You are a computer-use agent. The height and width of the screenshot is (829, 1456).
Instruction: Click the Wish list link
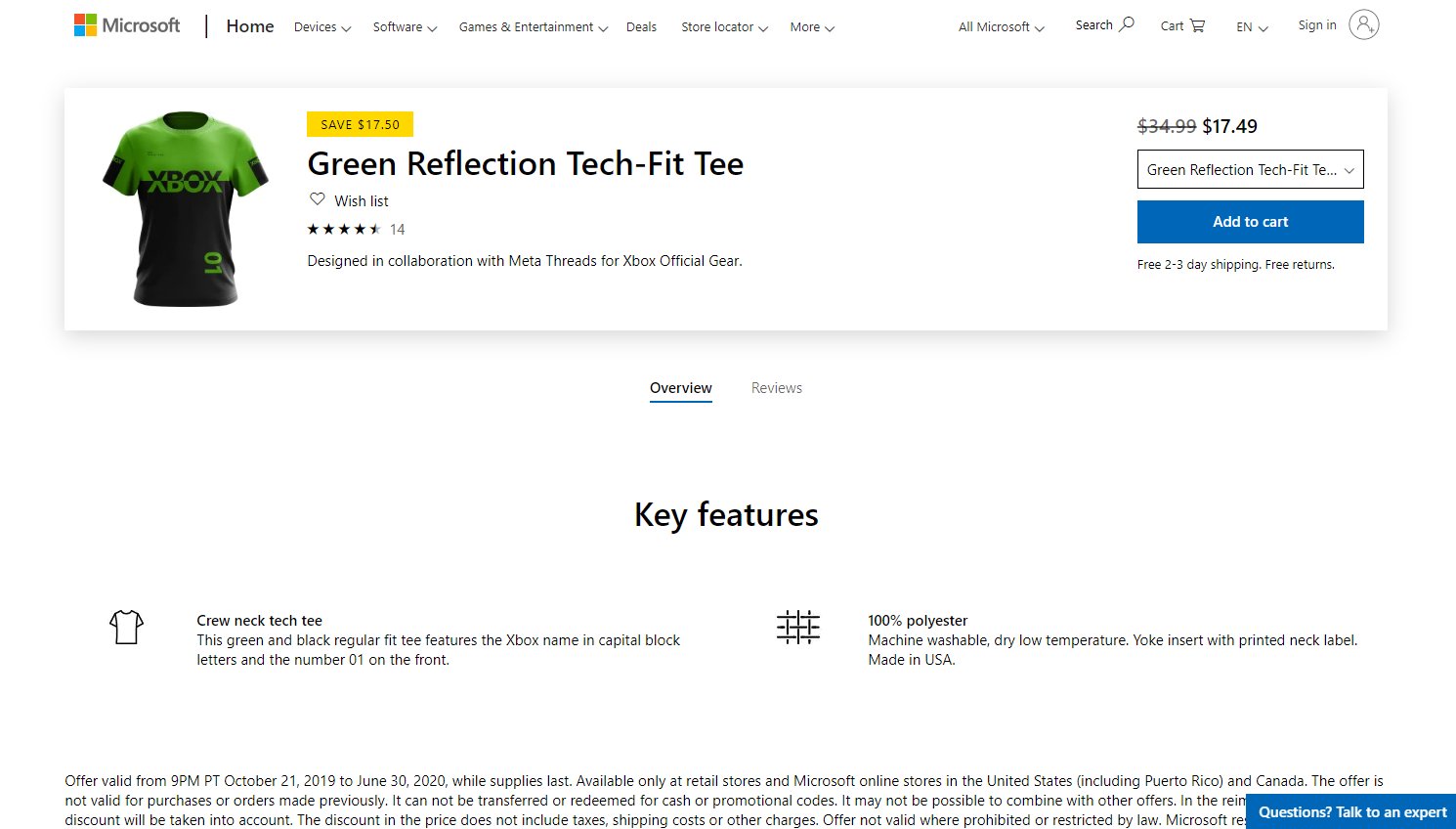coord(362,201)
